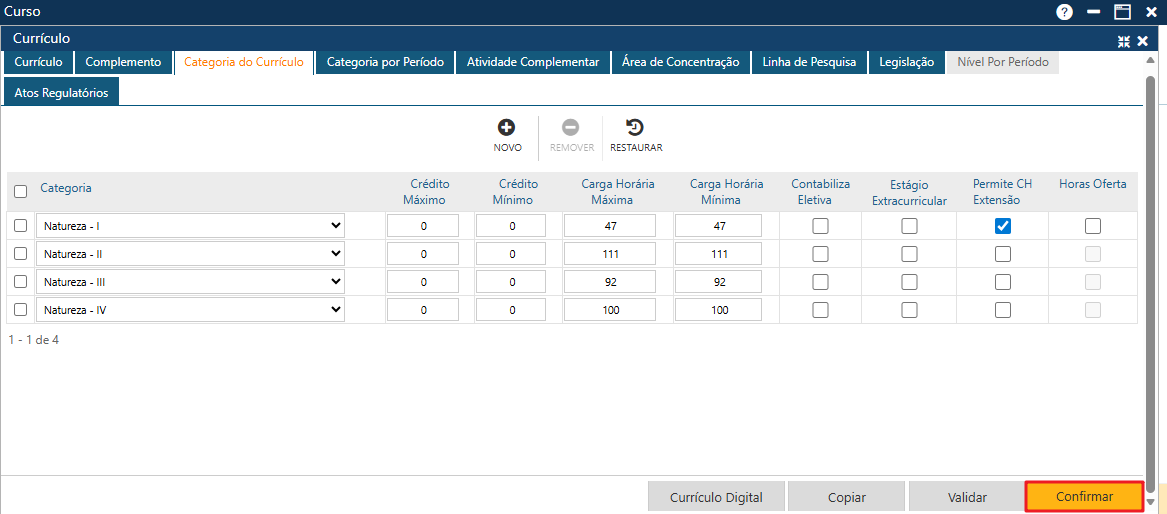Check Contabiliza Eletiva for Natureza - I
1167x514 pixels.
pyautogui.click(x=820, y=226)
